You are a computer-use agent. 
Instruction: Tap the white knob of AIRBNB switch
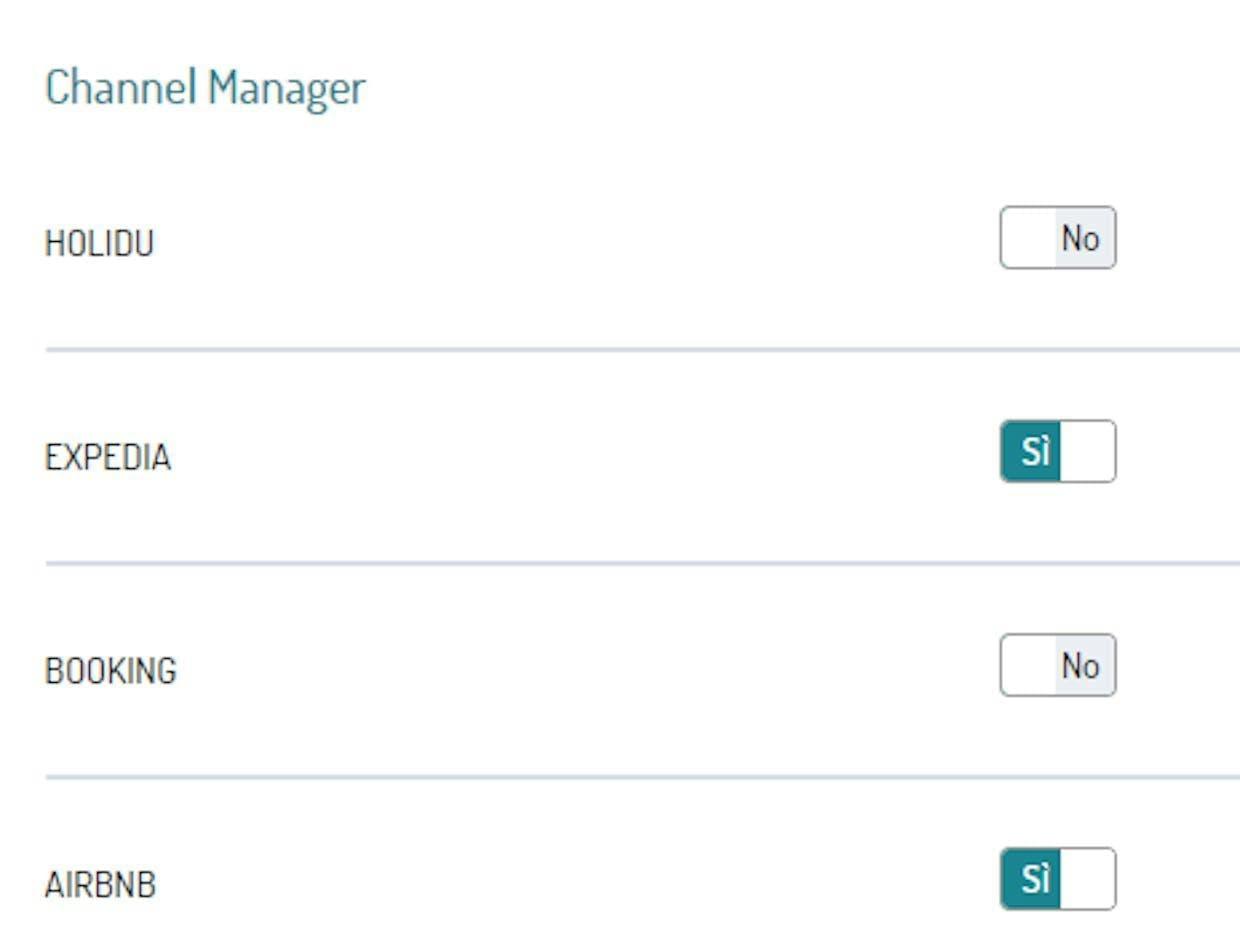(x=1087, y=880)
